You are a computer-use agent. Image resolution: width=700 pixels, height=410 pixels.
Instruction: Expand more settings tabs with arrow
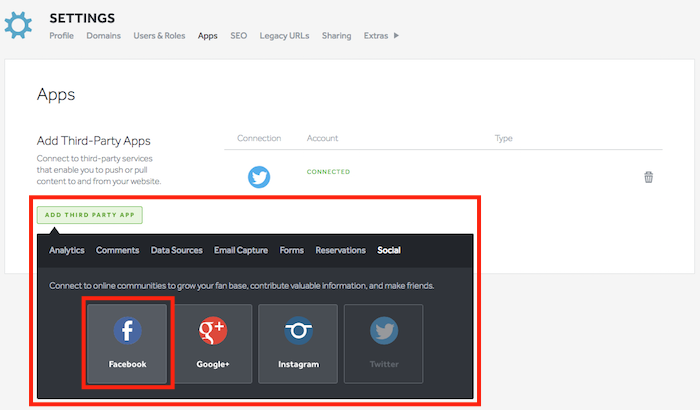(x=396, y=36)
